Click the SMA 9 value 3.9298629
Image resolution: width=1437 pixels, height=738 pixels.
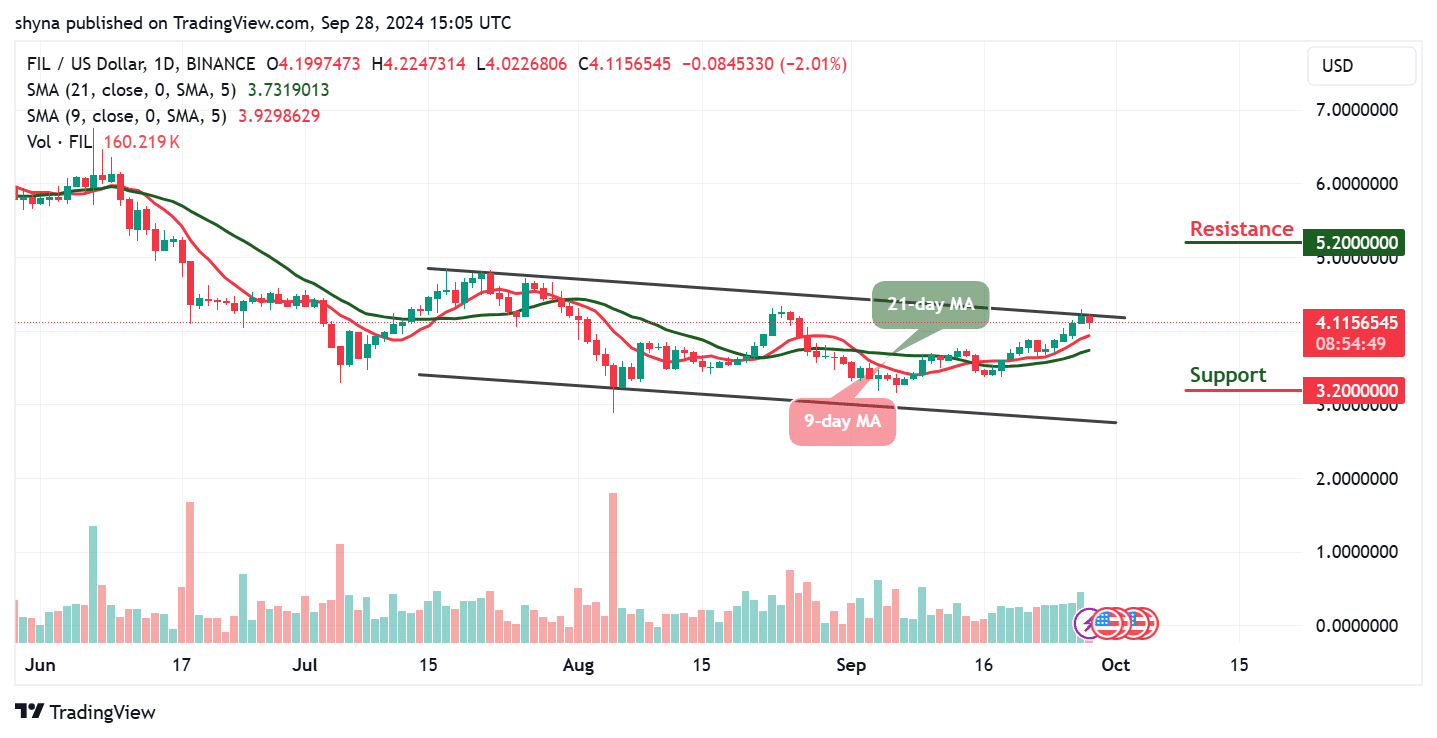[x=279, y=116]
